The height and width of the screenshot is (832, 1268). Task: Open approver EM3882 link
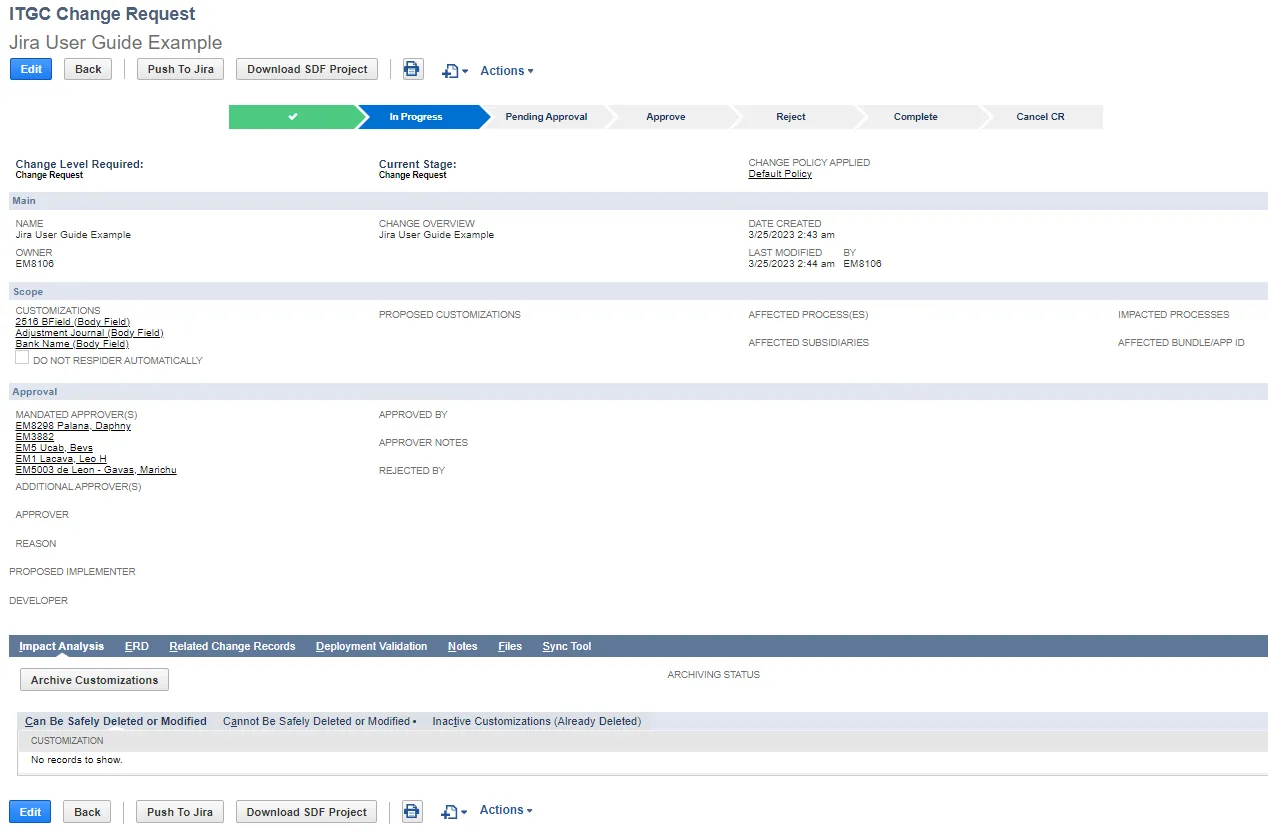[35, 437]
